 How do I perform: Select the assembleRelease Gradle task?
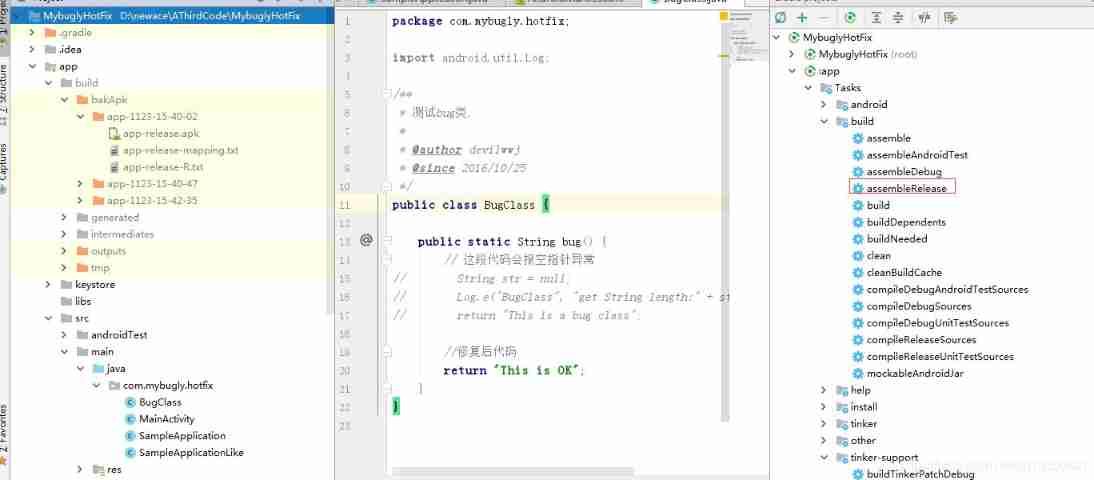906,188
